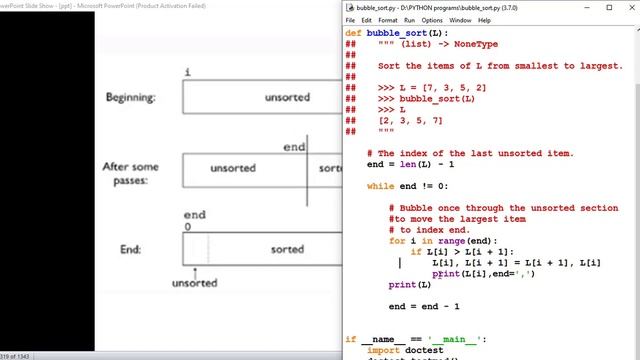
Task: Click the IDLE editor vertical scrollbar
Action: click(637, 192)
